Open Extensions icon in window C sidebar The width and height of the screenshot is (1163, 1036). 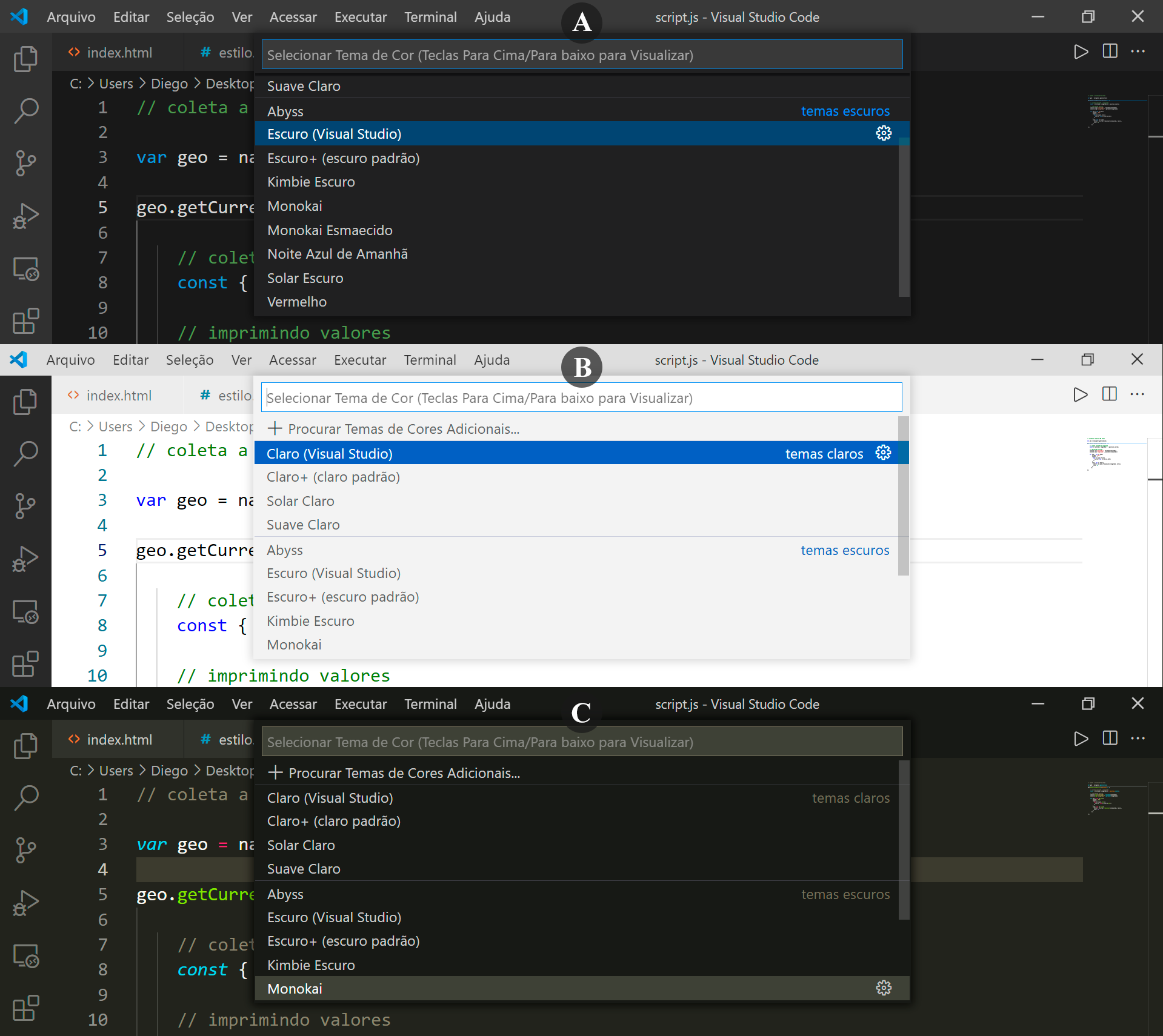pos(25,1008)
